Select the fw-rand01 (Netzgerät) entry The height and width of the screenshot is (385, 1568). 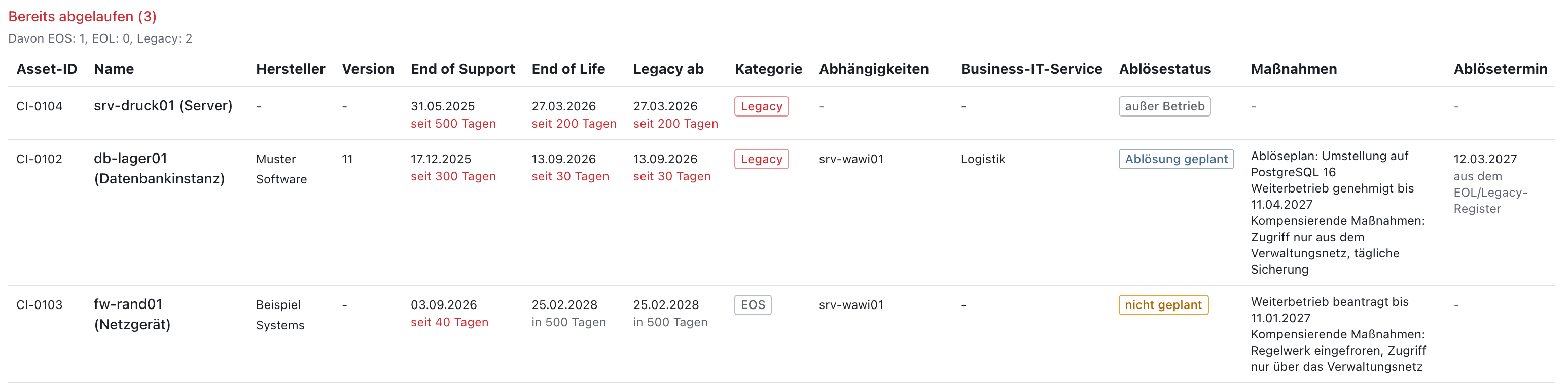(x=132, y=315)
